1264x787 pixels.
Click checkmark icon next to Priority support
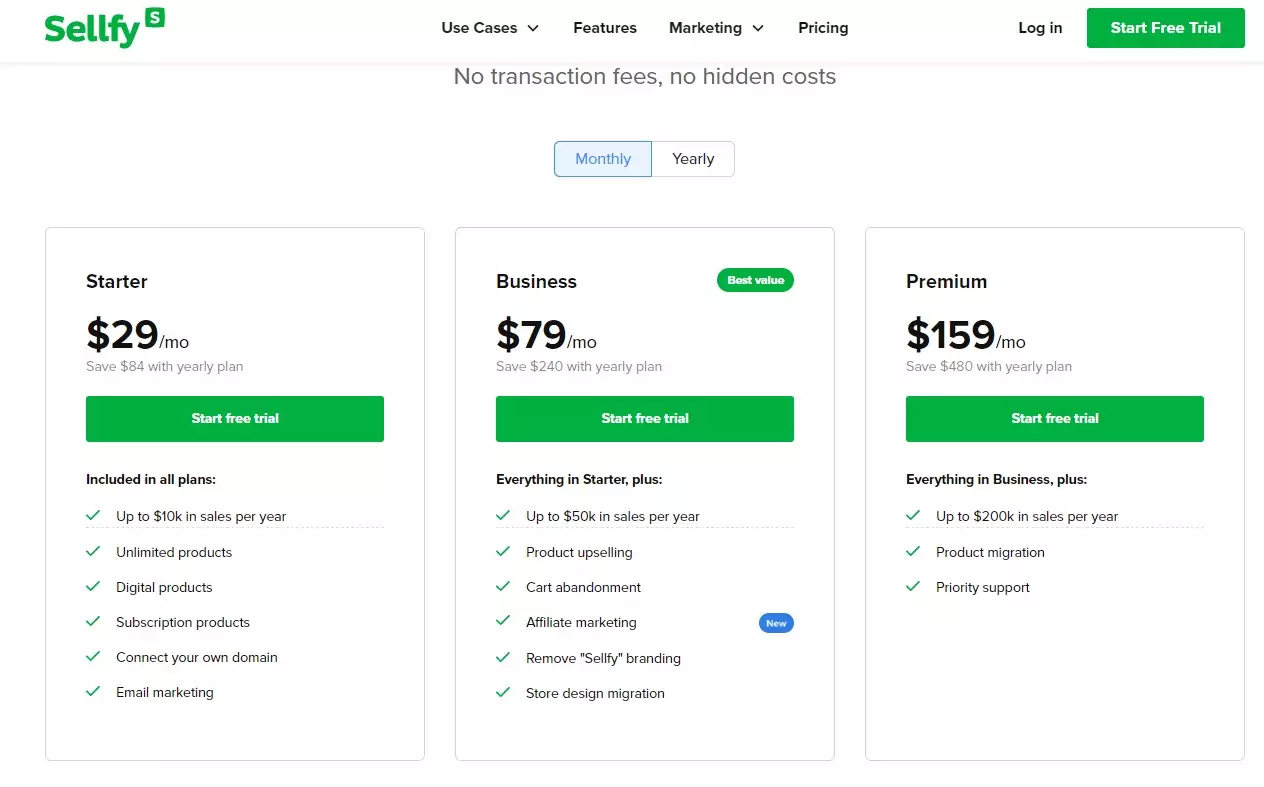tap(913, 586)
